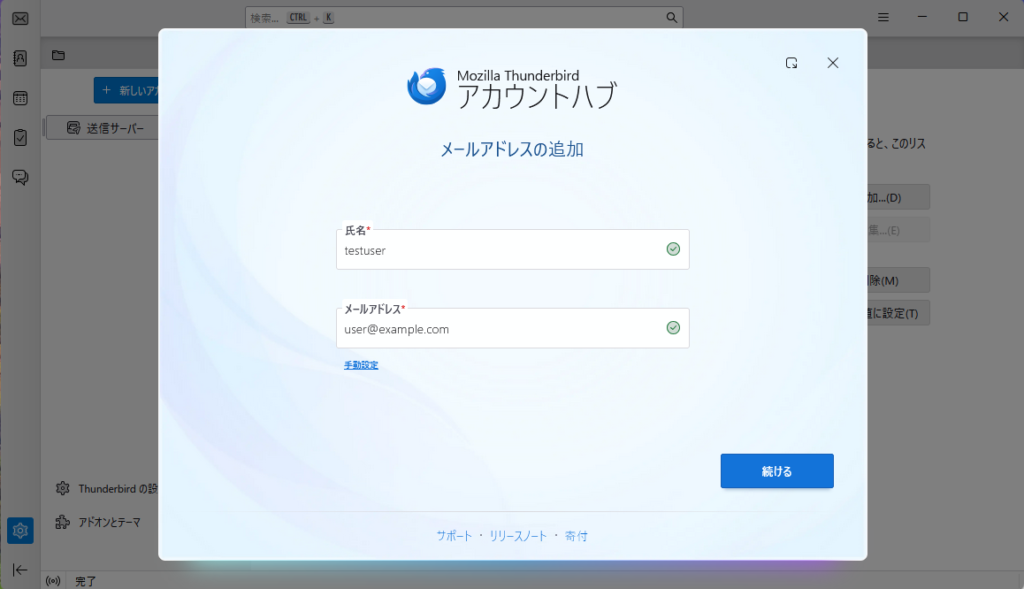Open the Address Book icon
This screenshot has width=1024, height=589.
point(20,58)
